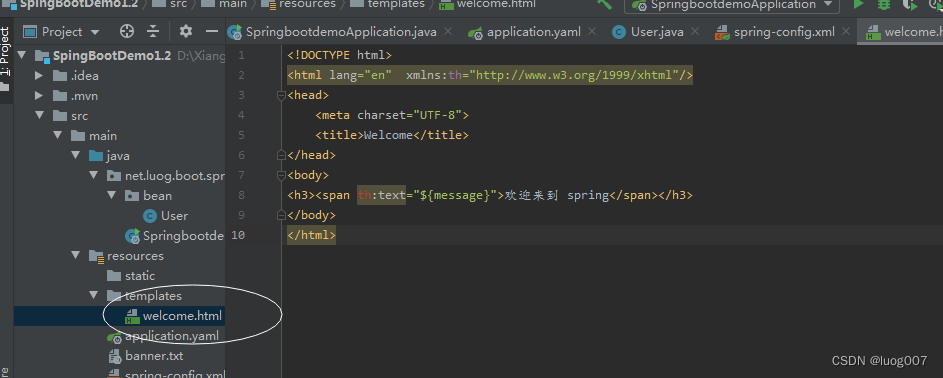Click the .mvn folder icon

[60, 96]
